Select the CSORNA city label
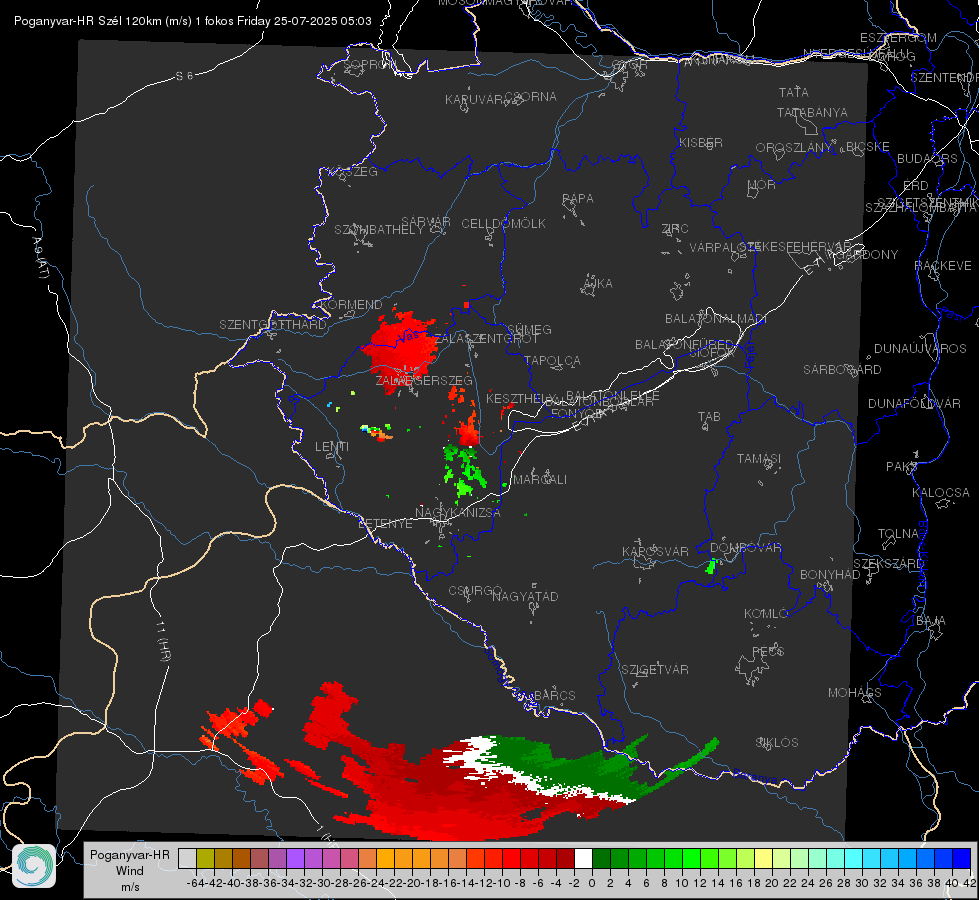Viewport: 979px width, 900px height. pyautogui.click(x=531, y=97)
